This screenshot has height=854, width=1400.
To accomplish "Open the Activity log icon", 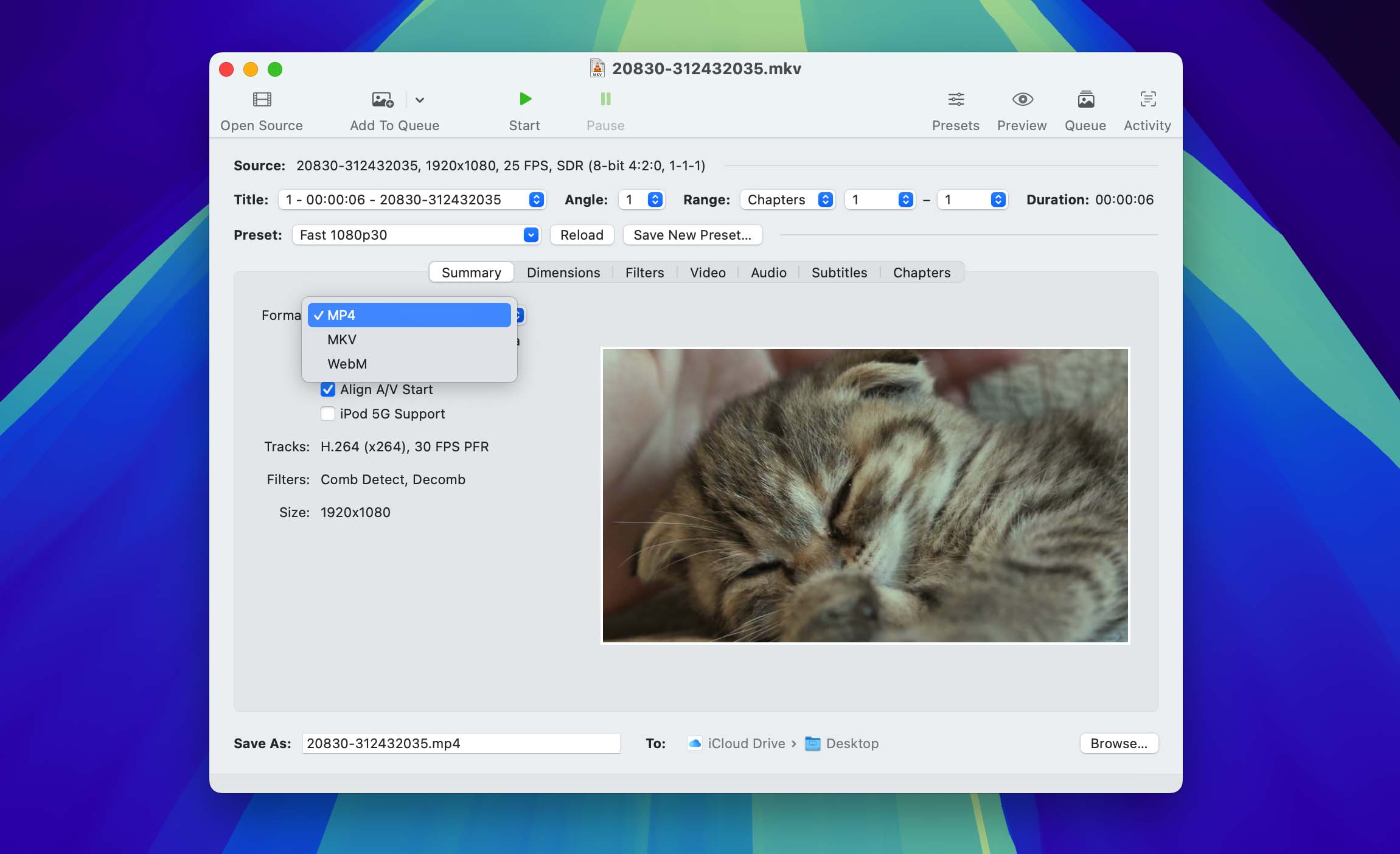I will click(x=1147, y=99).
